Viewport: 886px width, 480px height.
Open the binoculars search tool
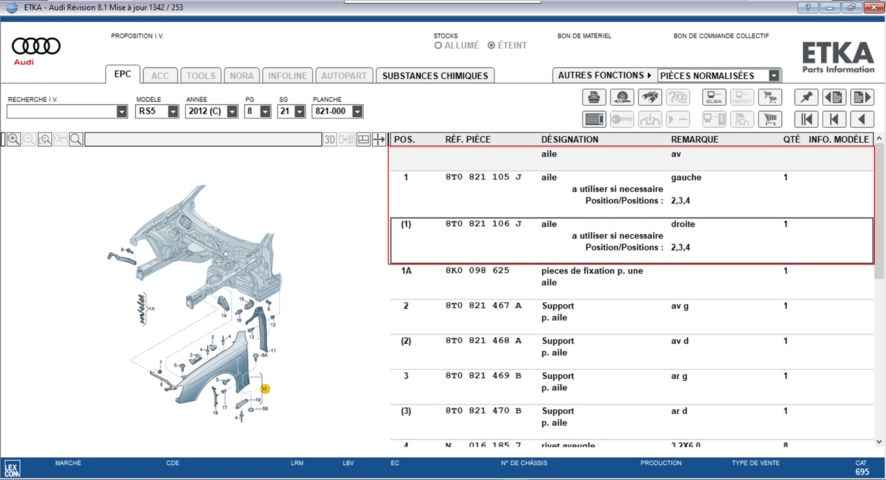(x=650, y=97)
